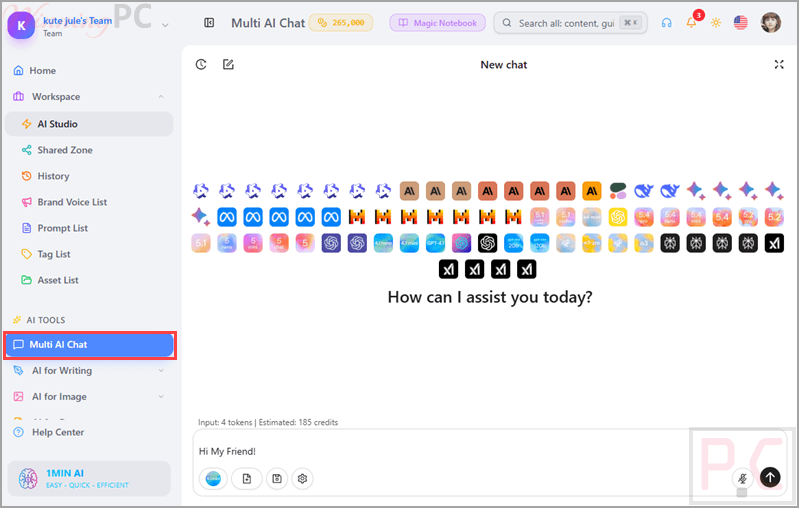Choose the 5.4 nano model icon

coord(670,217)
